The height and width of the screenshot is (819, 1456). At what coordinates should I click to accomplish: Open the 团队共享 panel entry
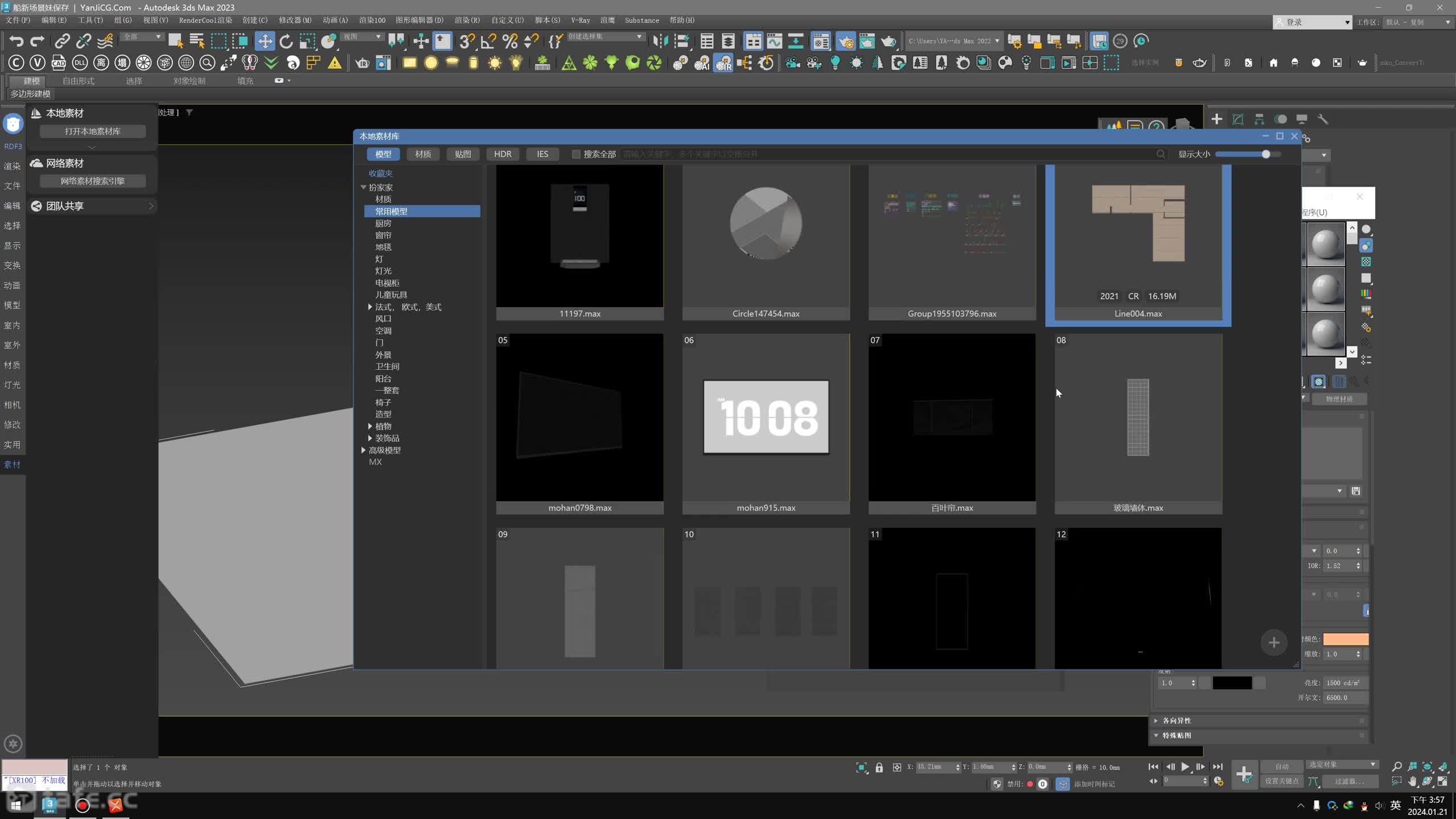pos(92,206)
